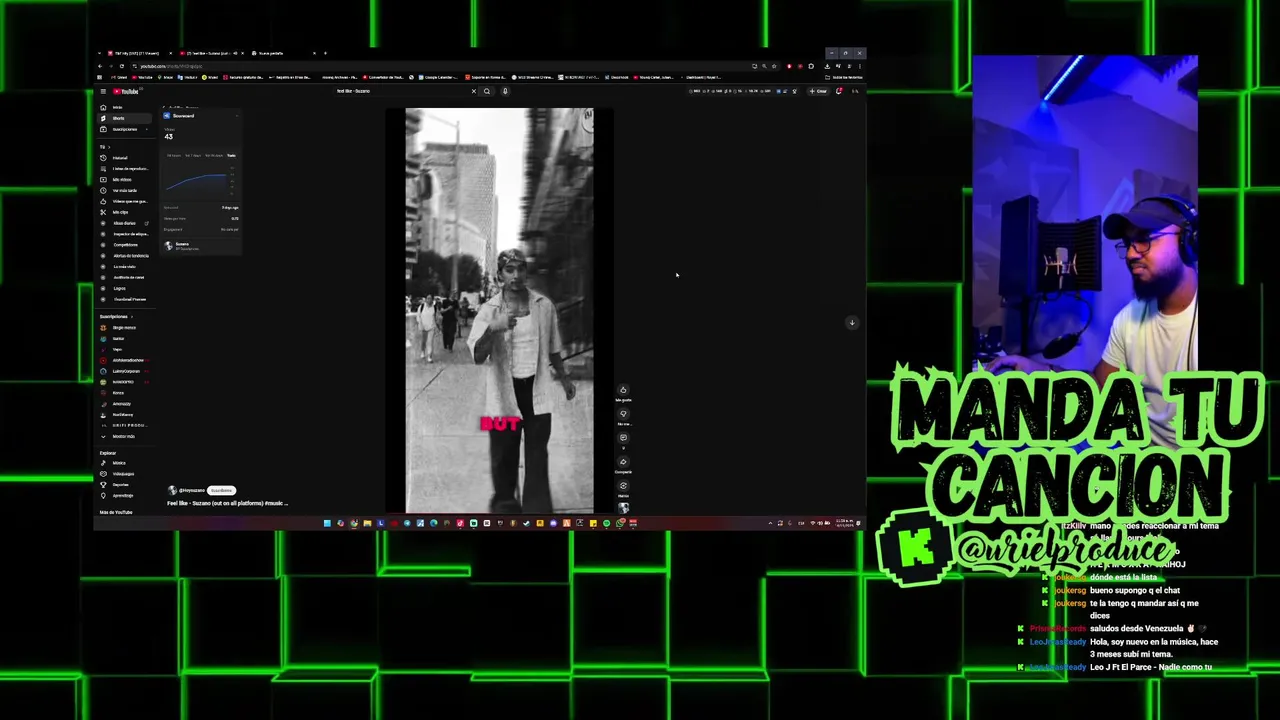Open Historial in the sidebar
1280x720 pixels.
124,158
